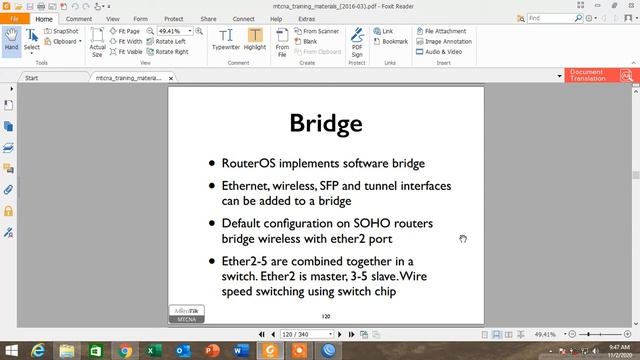640x360 pixels.
Task: Switch to the Share ribbon tab
Action: (x=208, y=19)
